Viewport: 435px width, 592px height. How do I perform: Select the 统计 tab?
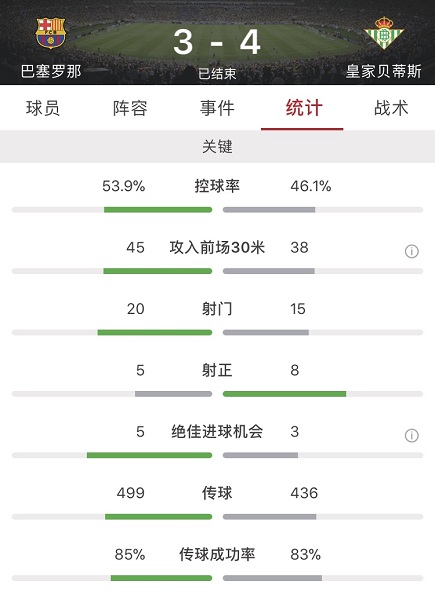coord(304,108)
